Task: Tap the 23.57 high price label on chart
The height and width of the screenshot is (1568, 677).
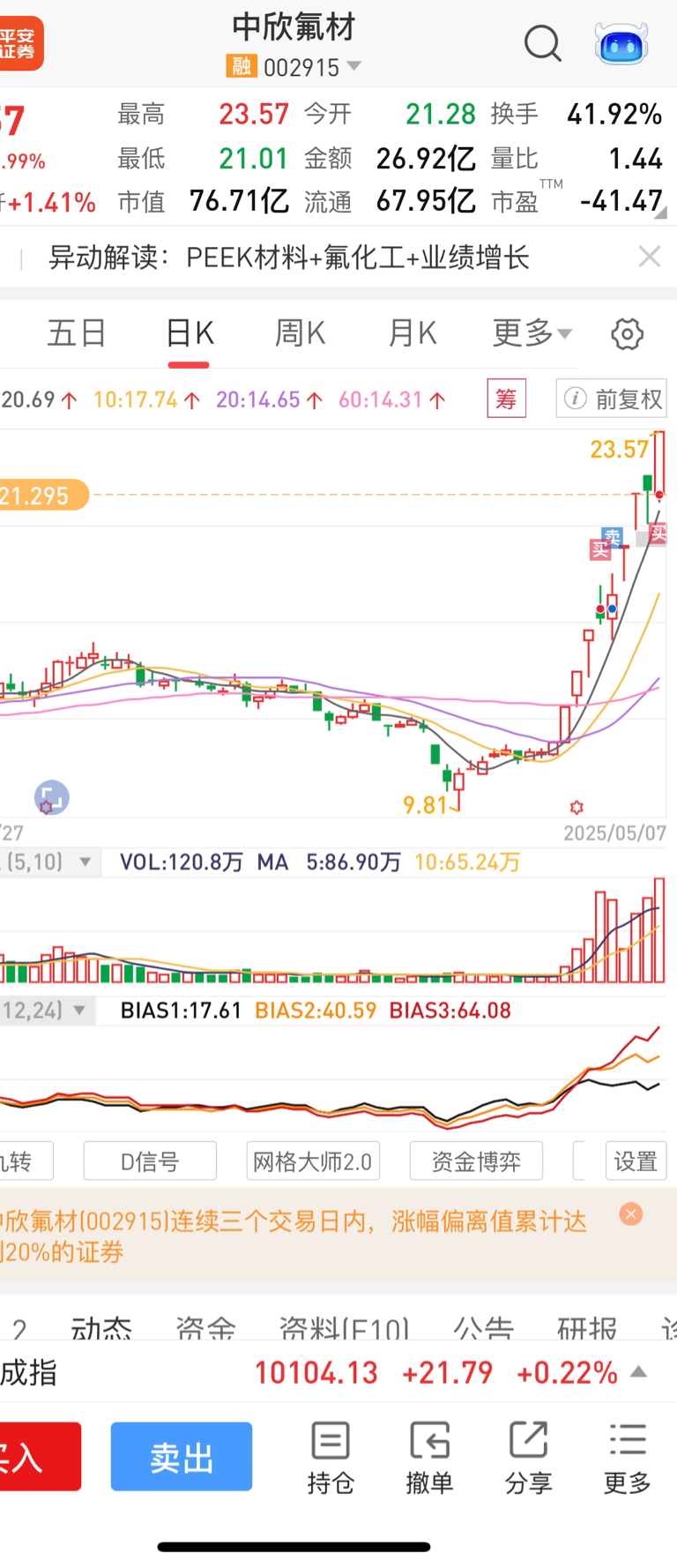Action: click(x=620, y=449)
